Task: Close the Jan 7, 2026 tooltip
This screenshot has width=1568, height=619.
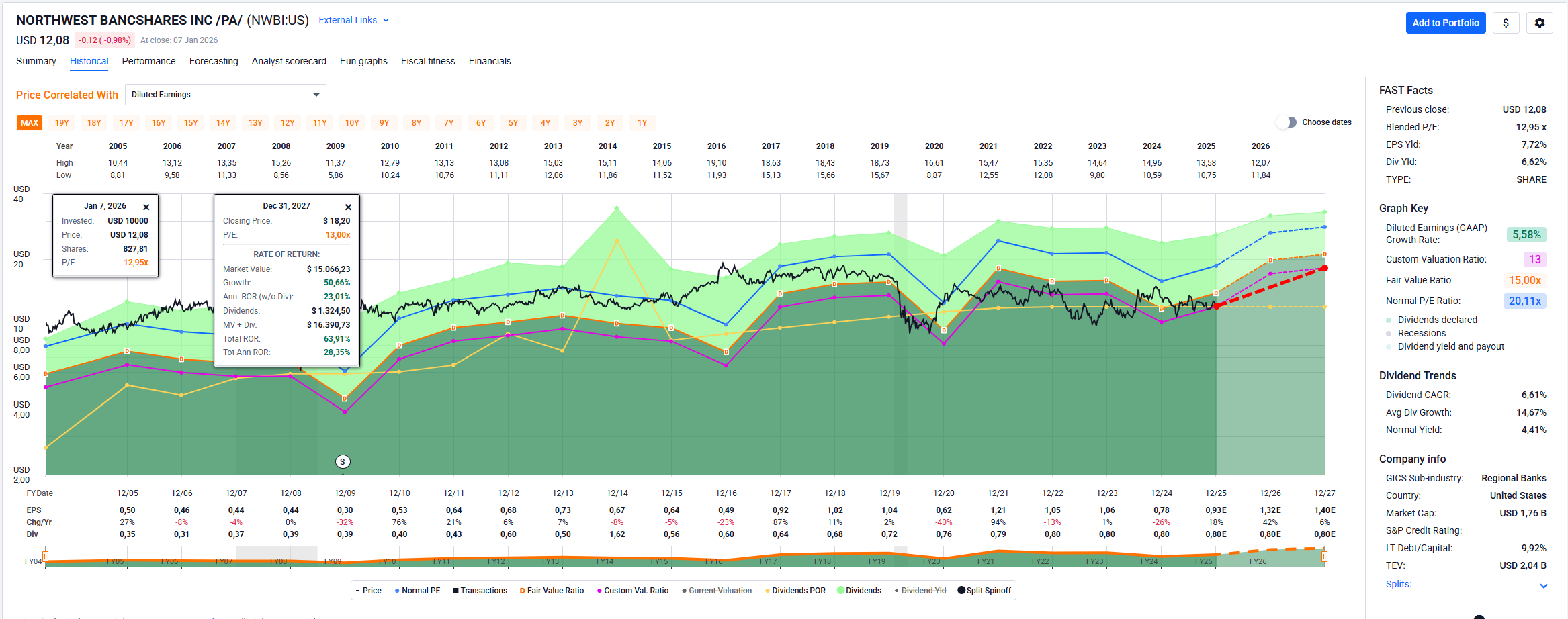Action: 146,207
